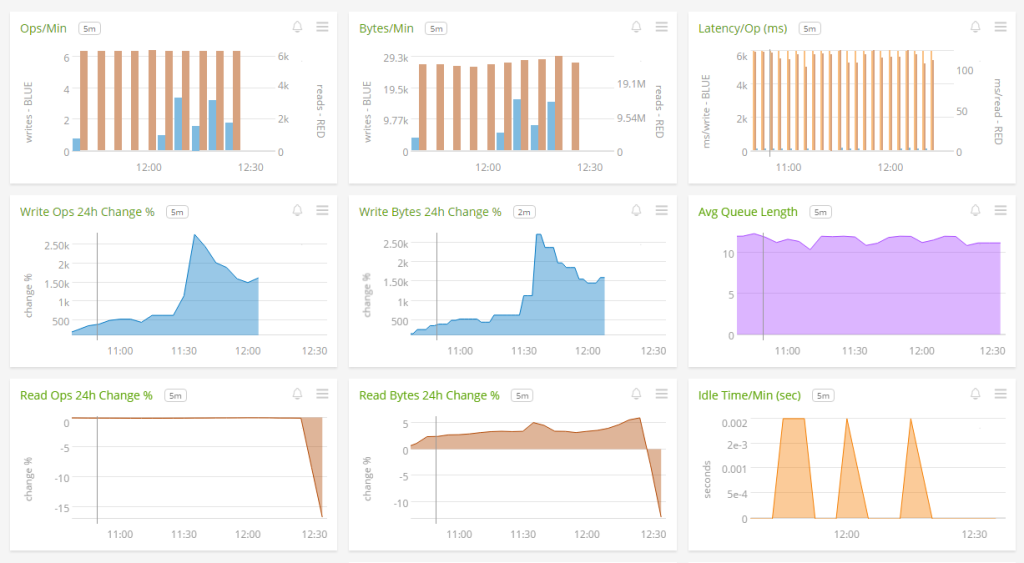Screen dimensions: 1024x563
Task: Open alerts bell for Latency/Op (ms) panel
Action: [975, 27]
